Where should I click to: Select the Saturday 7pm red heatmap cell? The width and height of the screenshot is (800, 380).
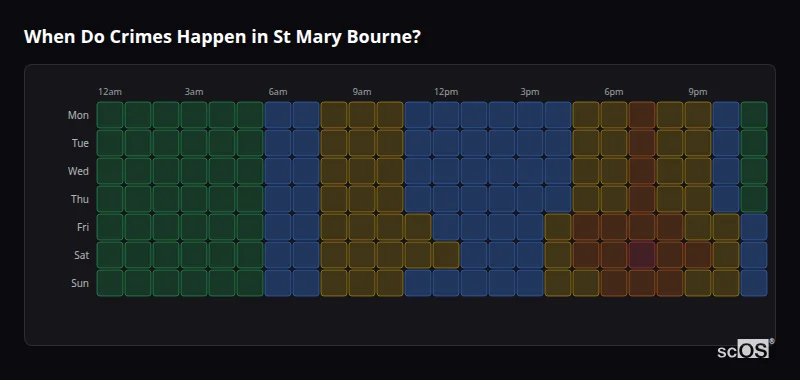(642, 255)
